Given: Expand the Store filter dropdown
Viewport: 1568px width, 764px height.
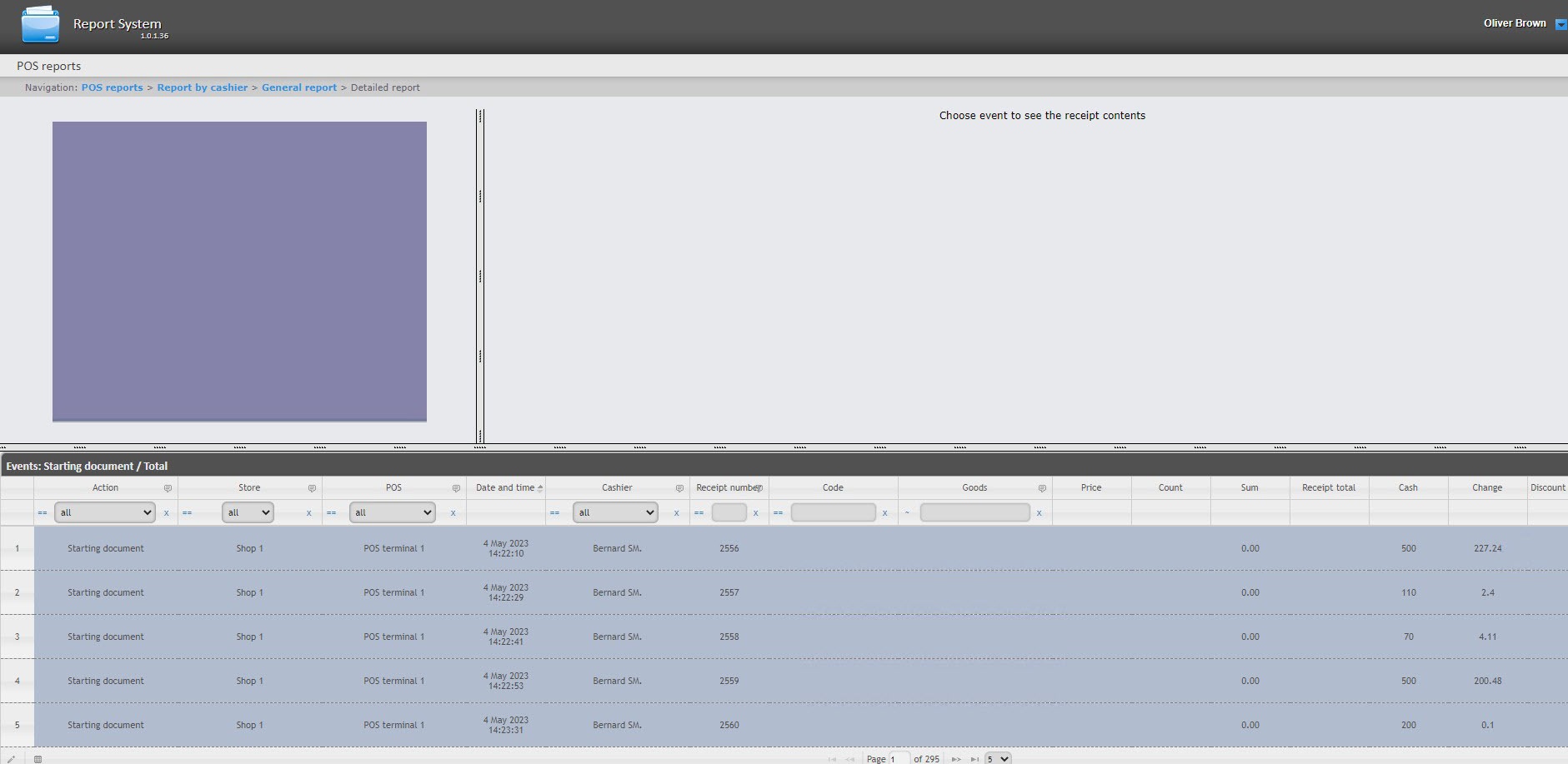Looking at the screenshot, I should [x=248, y=512].
